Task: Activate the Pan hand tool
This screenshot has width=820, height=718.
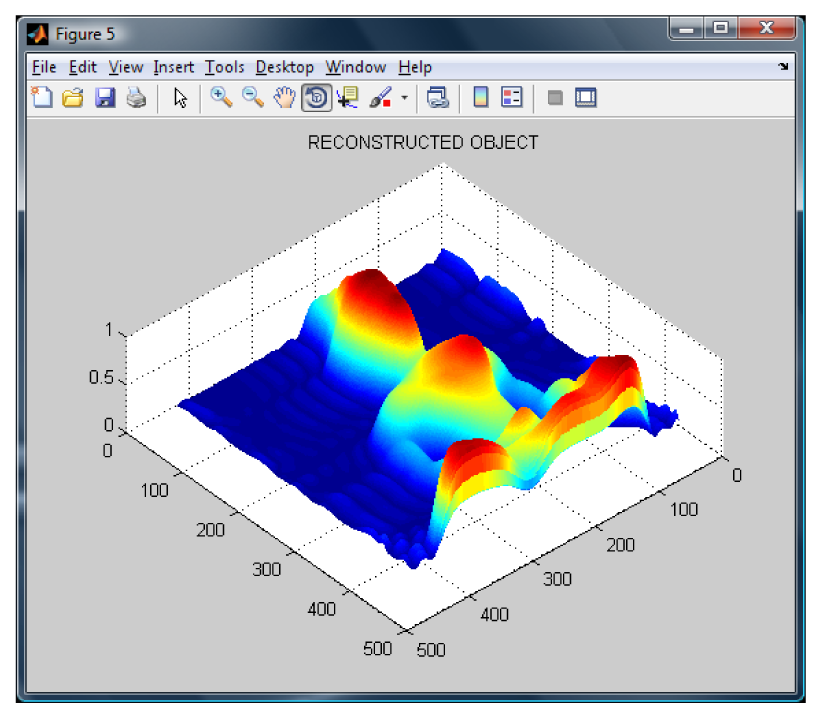Action: (285, 98)
